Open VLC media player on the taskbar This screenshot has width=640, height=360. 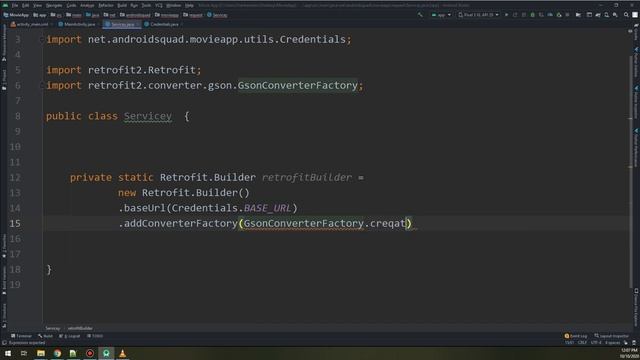122,353
